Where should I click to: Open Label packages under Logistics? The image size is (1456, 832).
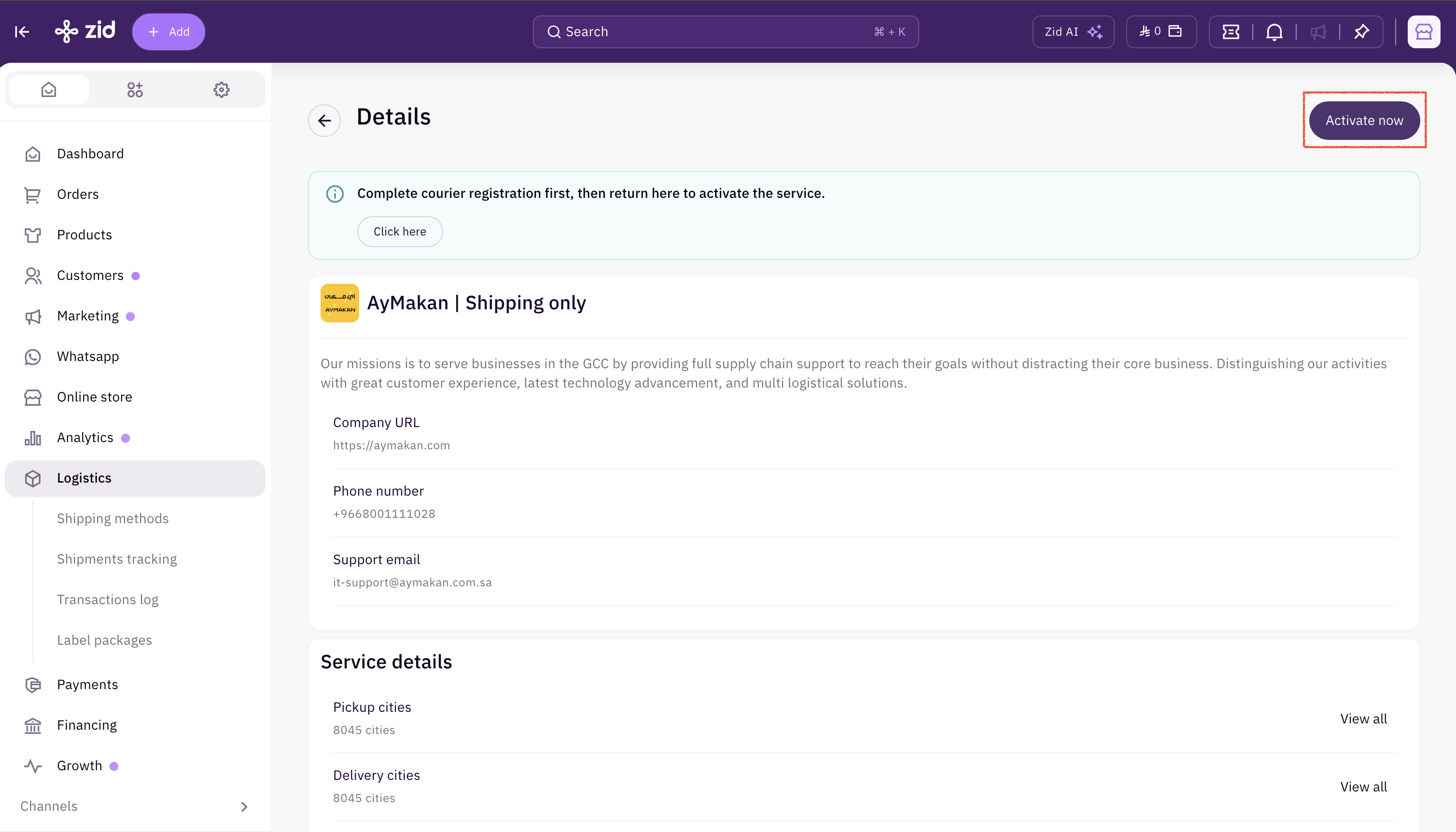pos(104,640)
